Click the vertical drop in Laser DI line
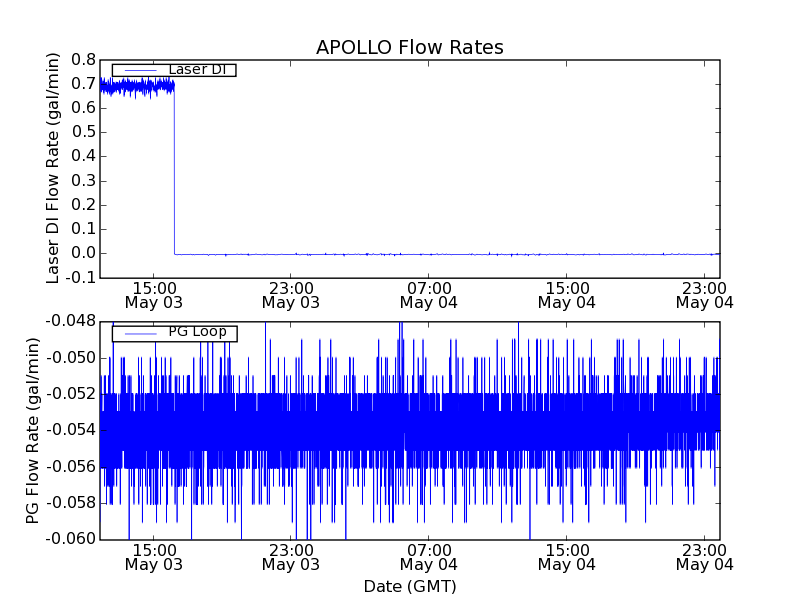 tap(174, 170)
